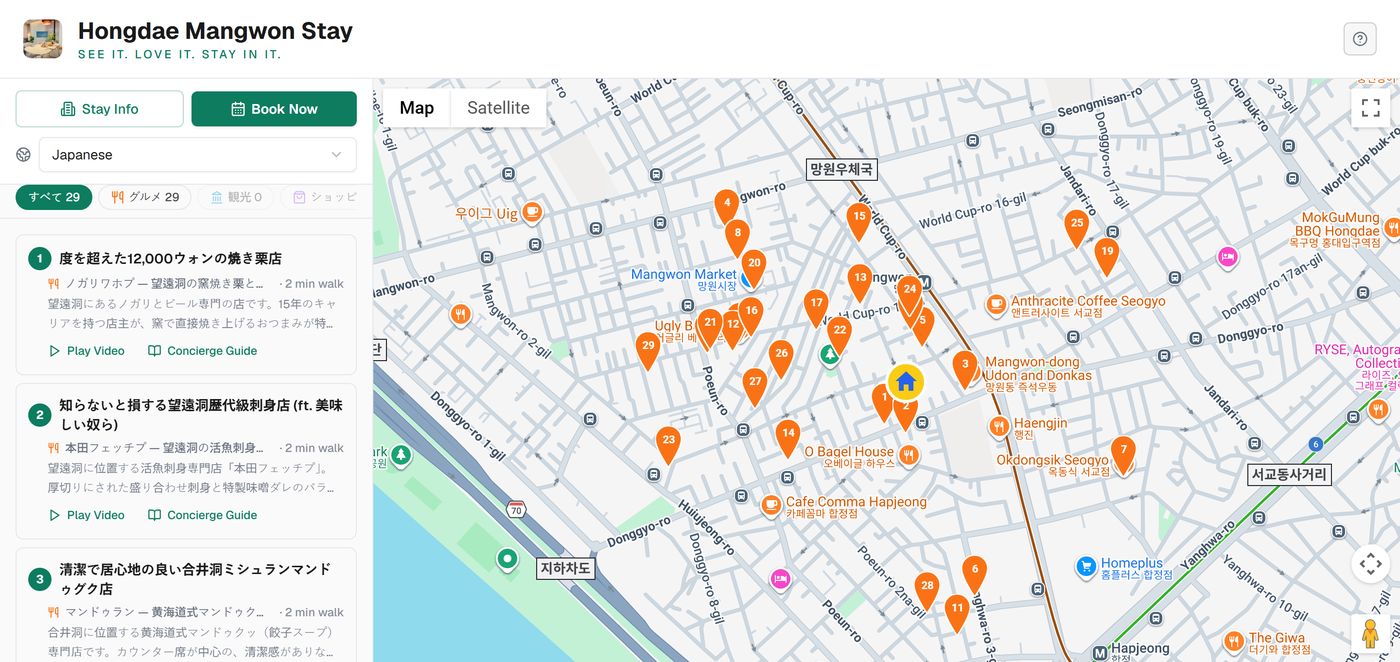Open the Japanese language dropdown
1400x662 pixels.
pyautogui.click(x=197, y=155)
